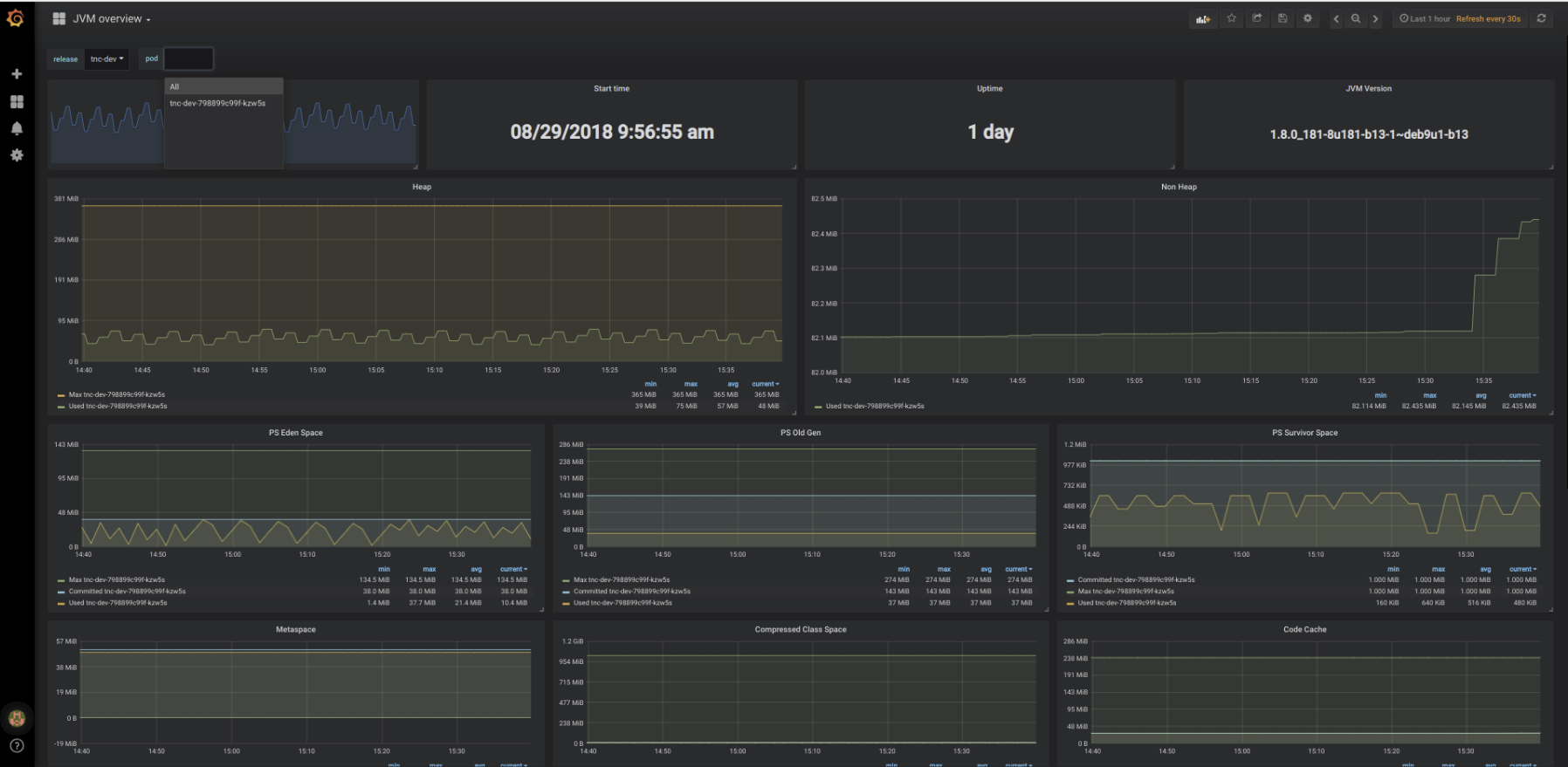Screen dimensions: 1568x767
Task: Save the dashboard with the floppy disk icon
Action: coord(1282,18)
